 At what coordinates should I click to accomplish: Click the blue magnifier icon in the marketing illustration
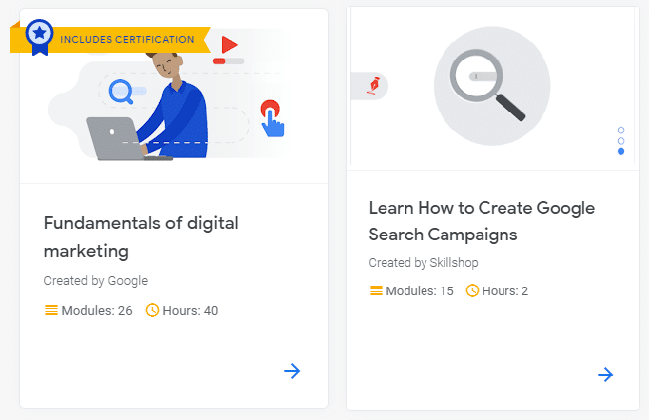121,93
